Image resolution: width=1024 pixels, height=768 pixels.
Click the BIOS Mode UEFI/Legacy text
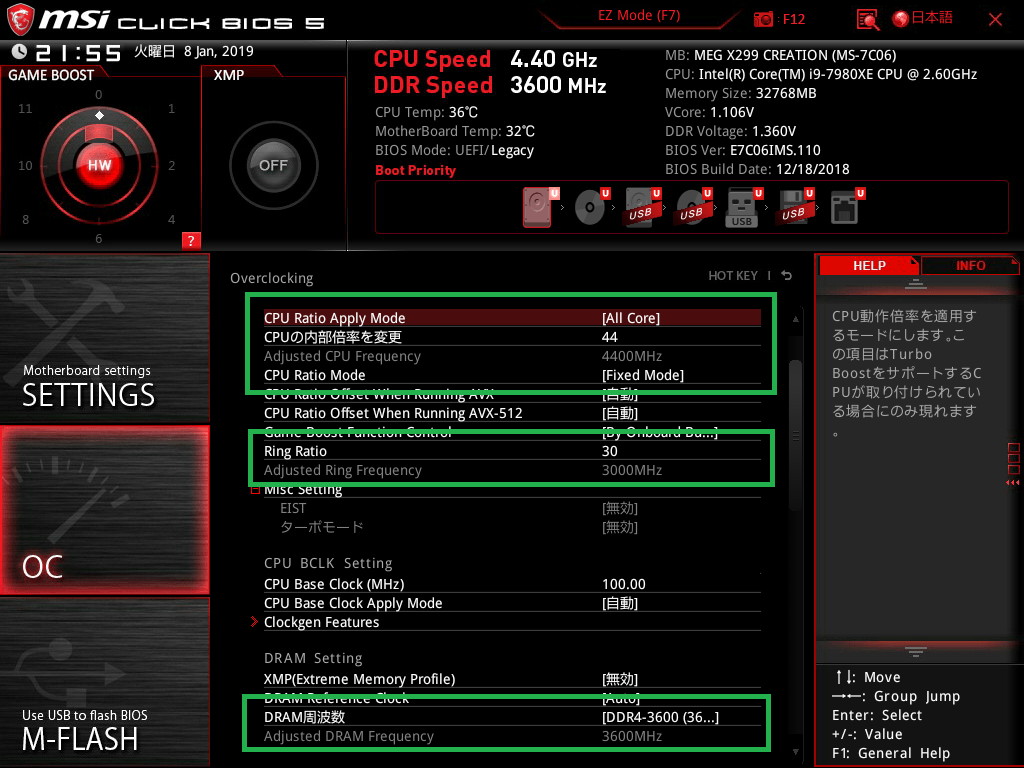point(454,150)
